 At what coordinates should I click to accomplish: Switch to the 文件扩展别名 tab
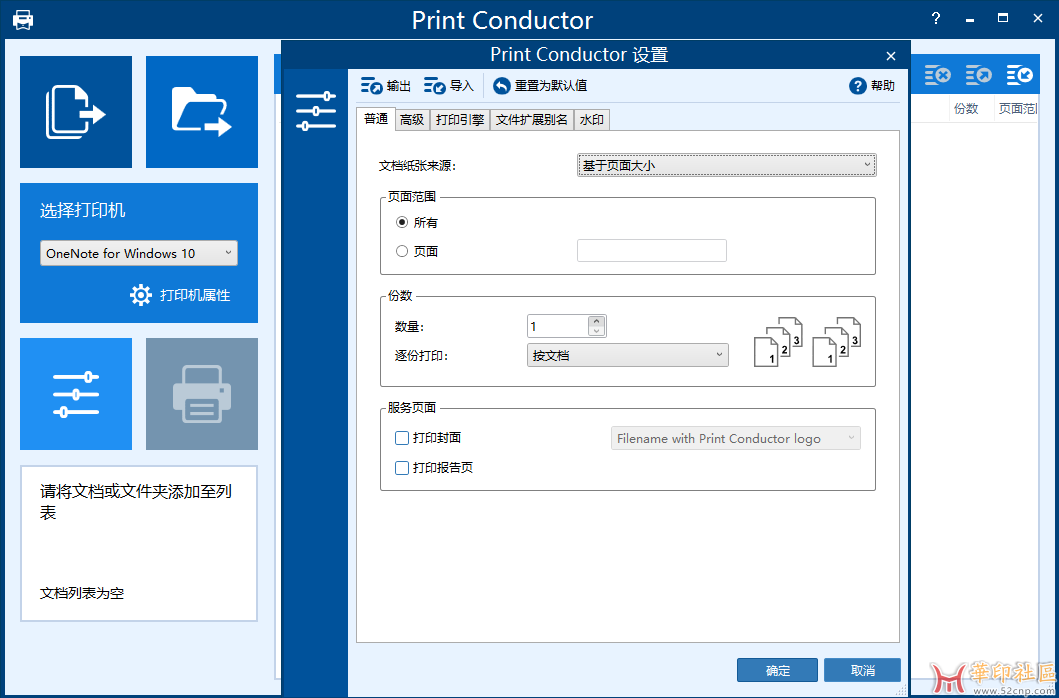(x=532, y=120)
